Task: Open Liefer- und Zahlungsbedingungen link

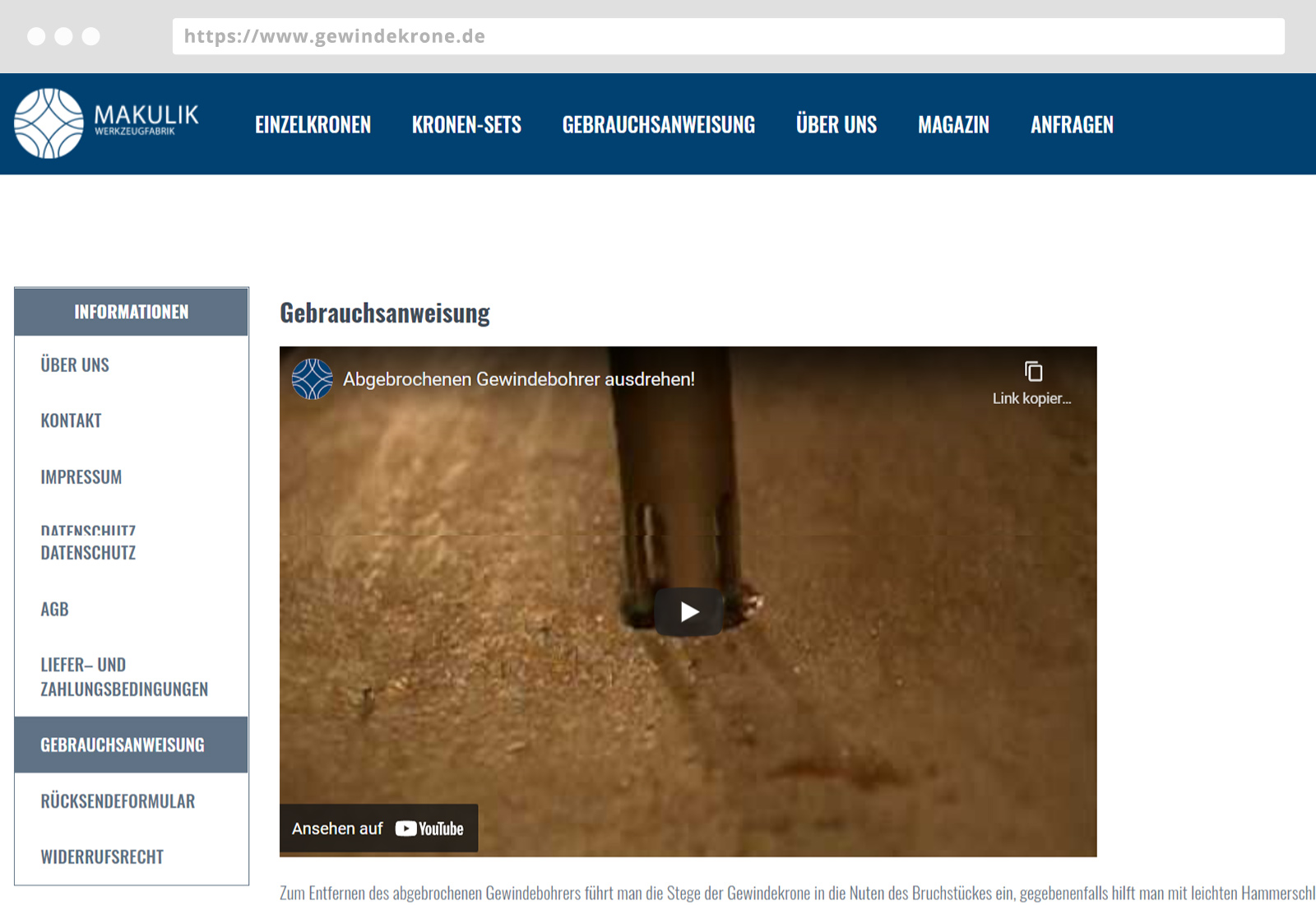Action: click(x=124, y=677)
